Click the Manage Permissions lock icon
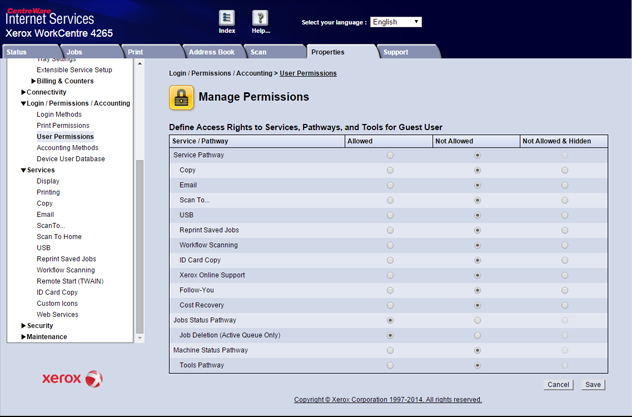This screenshot has height=417, width=632. point(181,97)
